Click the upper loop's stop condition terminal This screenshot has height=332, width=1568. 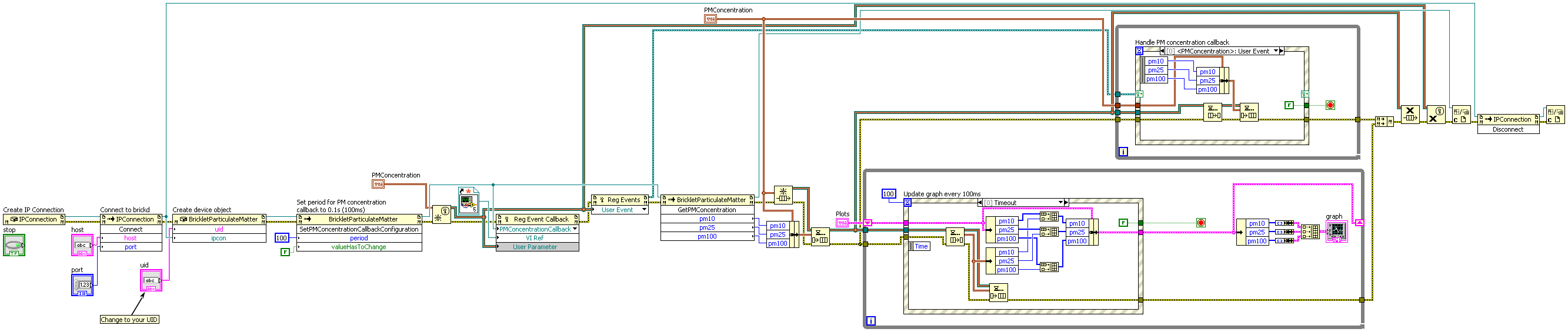click(1330, 105)
